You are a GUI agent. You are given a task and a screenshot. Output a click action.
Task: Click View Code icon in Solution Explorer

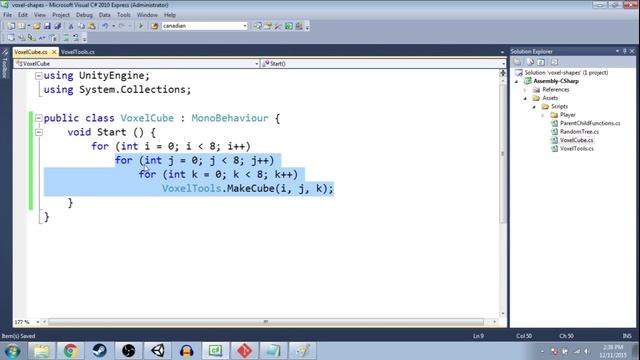click(554, 62)
